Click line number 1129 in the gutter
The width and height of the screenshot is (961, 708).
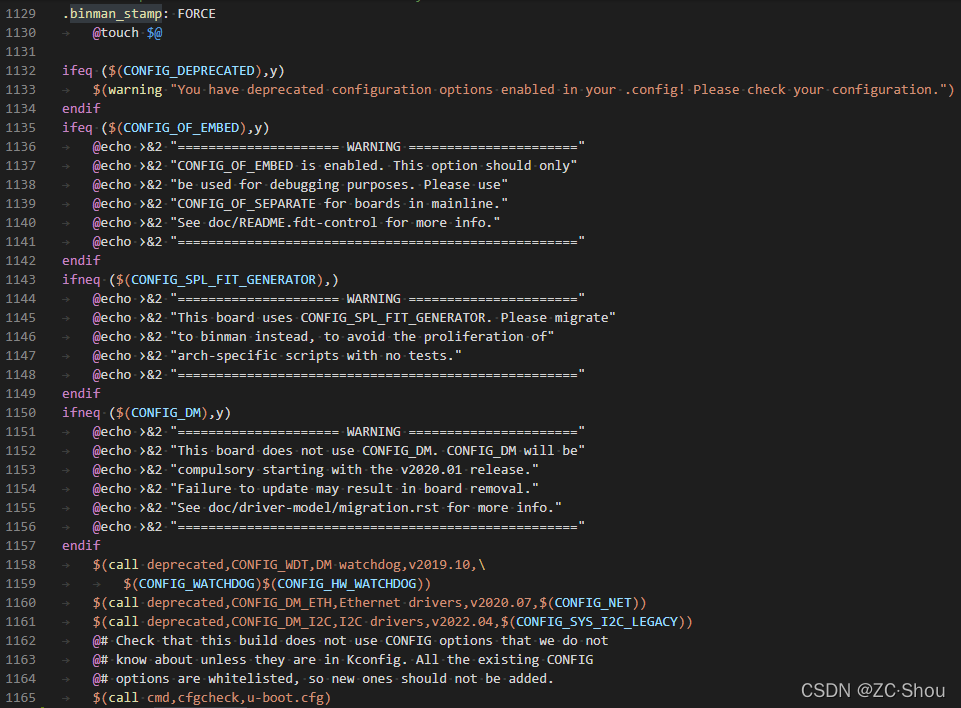[x=20, y=13]
